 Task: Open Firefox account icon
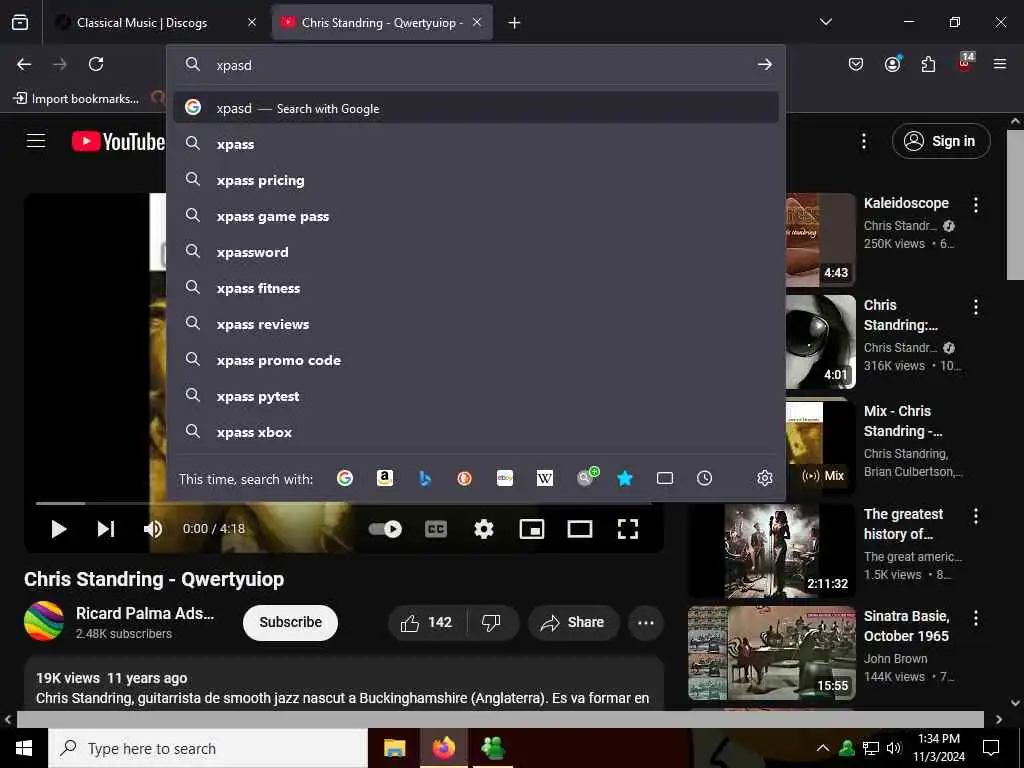pyautogui.click(x=892, y=64)
